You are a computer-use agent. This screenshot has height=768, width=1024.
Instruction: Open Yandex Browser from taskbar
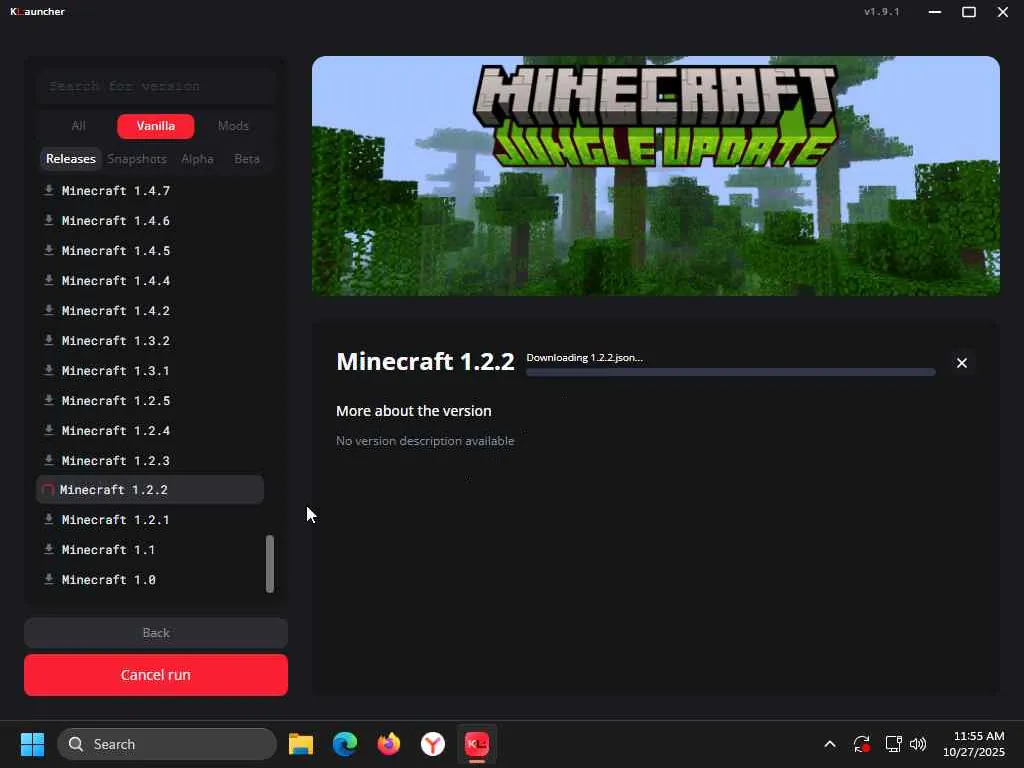[432, 744]
